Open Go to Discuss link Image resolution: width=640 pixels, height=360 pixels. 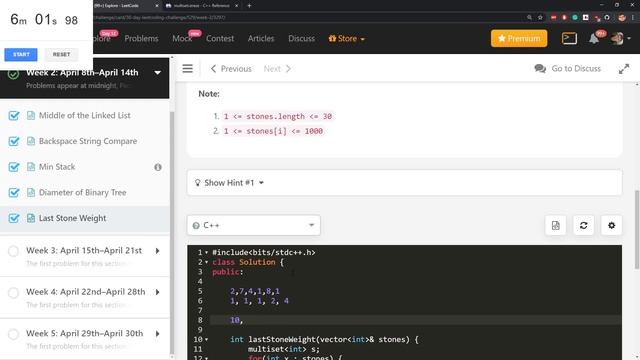[x=576, y=69]
